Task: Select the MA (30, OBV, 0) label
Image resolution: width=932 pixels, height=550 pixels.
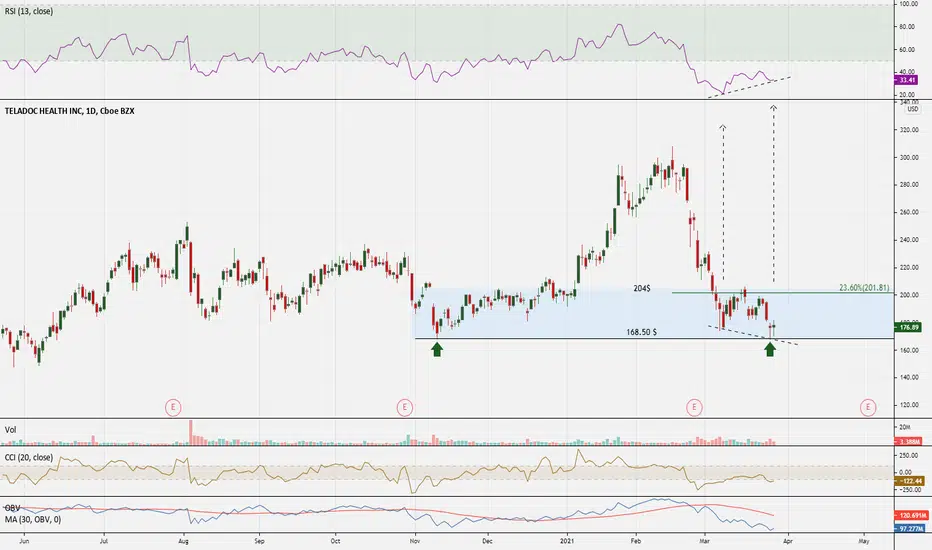Action: click(32, 520)
